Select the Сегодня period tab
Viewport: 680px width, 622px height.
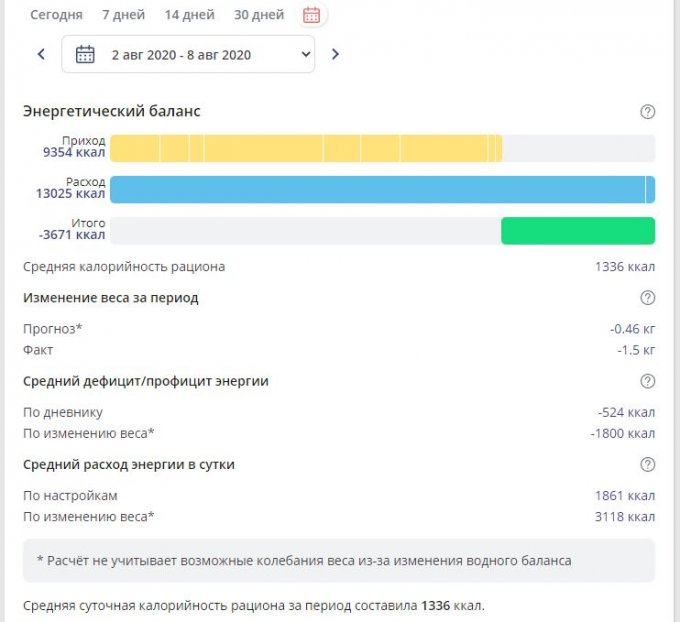pyautogui.click(x=56, y=15)
